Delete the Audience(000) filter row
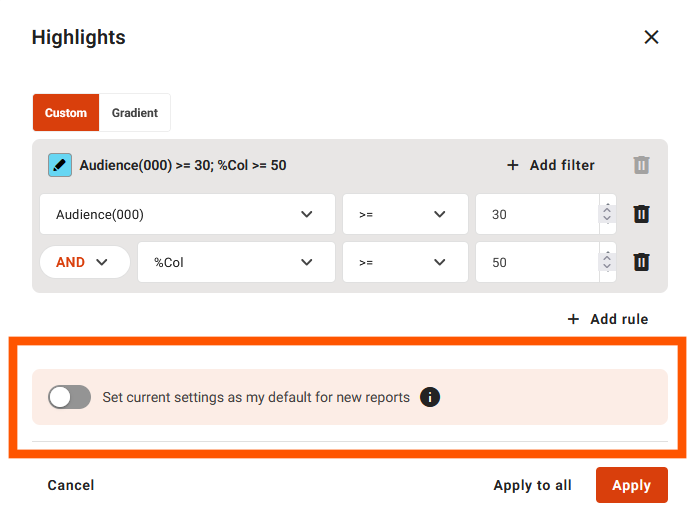 click(x=642, y=214)
